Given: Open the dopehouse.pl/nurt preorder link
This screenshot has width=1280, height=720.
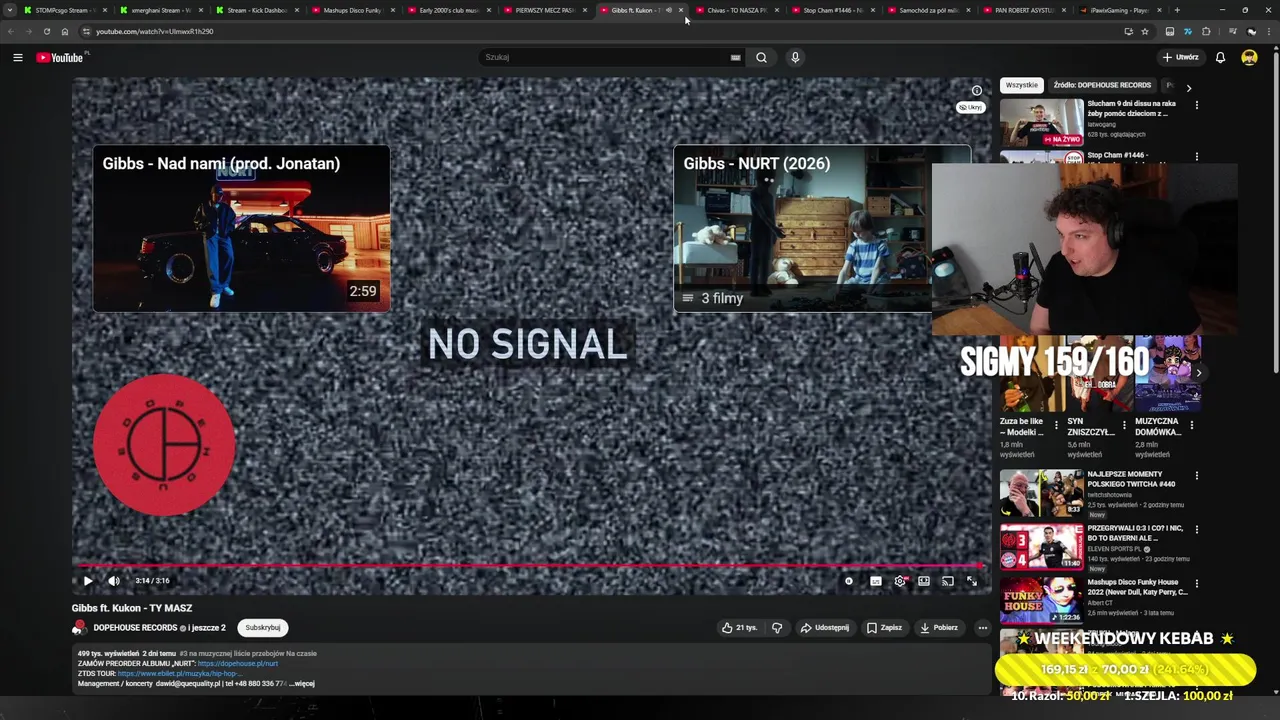Looking at the screenshot, I should (x=238, y=664).
